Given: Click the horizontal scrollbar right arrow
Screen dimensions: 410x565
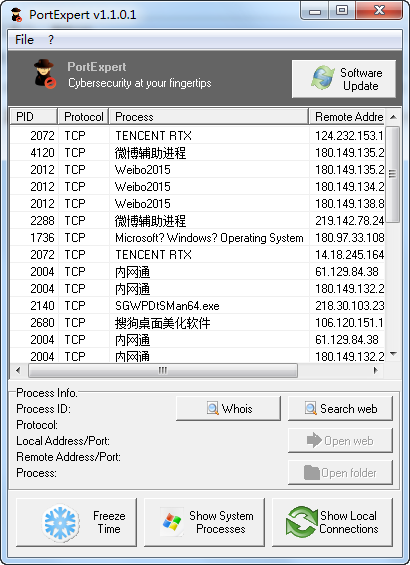Looking at the screenshot, I should pos(376,370).
